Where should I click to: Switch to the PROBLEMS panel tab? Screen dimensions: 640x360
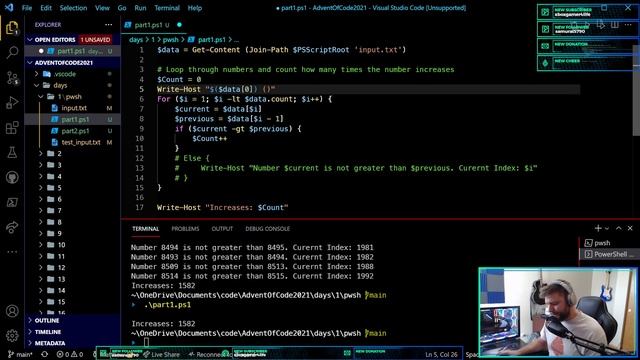click(185, 229)
